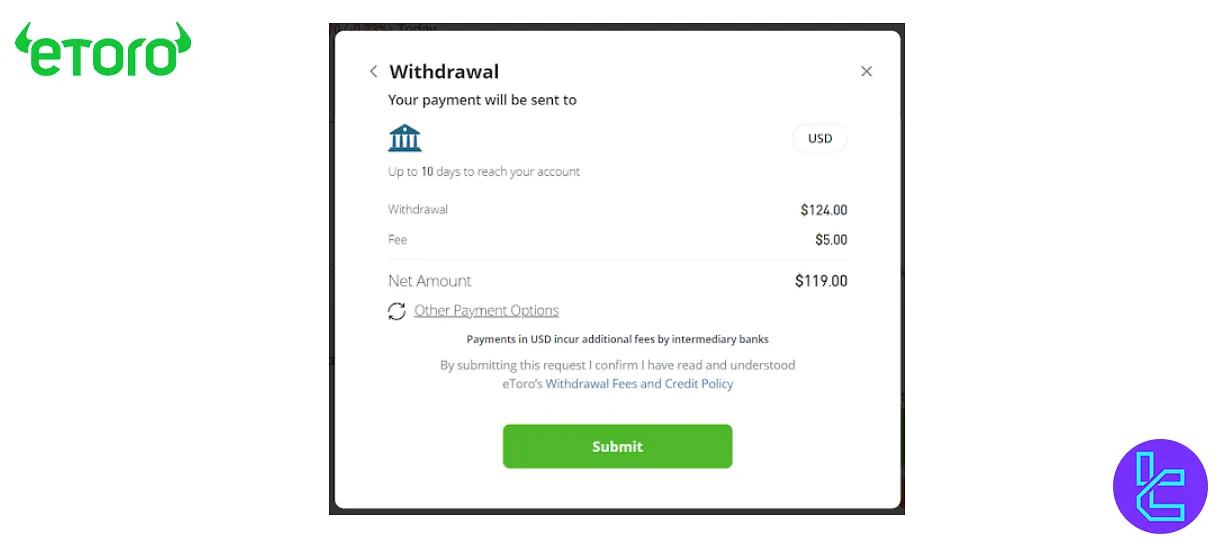Click the $124.00 withdrawal amount
This screenshot has height=542, width=1222.
[823, 210]
